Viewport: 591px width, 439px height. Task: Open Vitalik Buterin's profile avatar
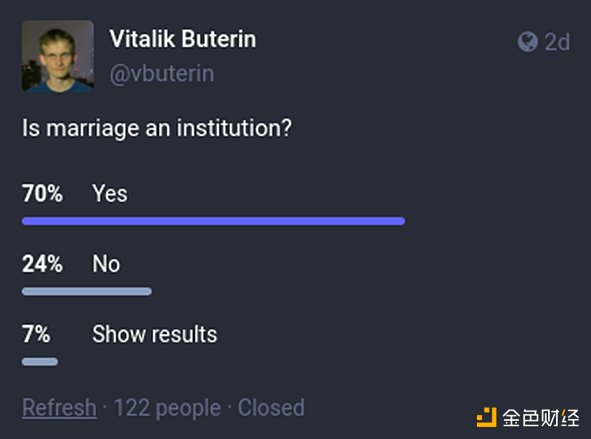(58, 56)
